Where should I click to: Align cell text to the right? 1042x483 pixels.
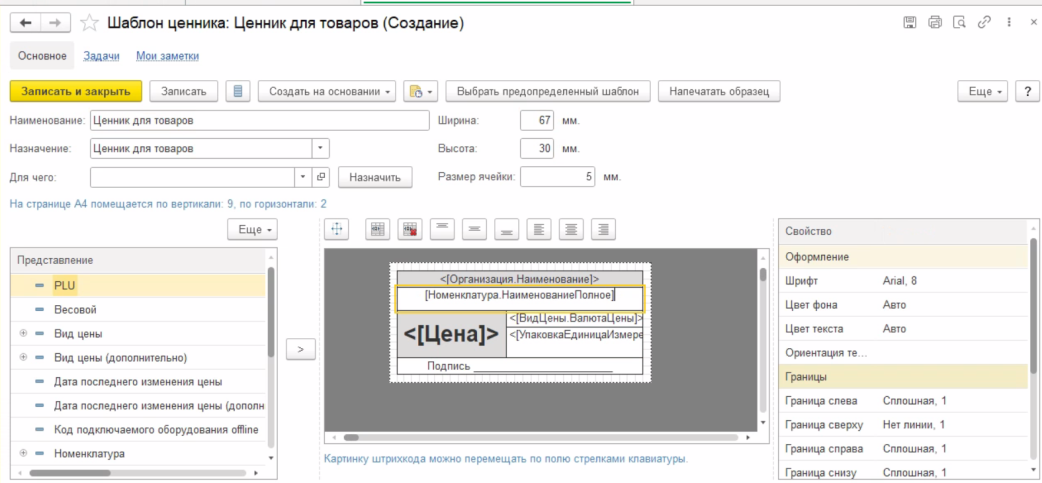coord(602,229)
